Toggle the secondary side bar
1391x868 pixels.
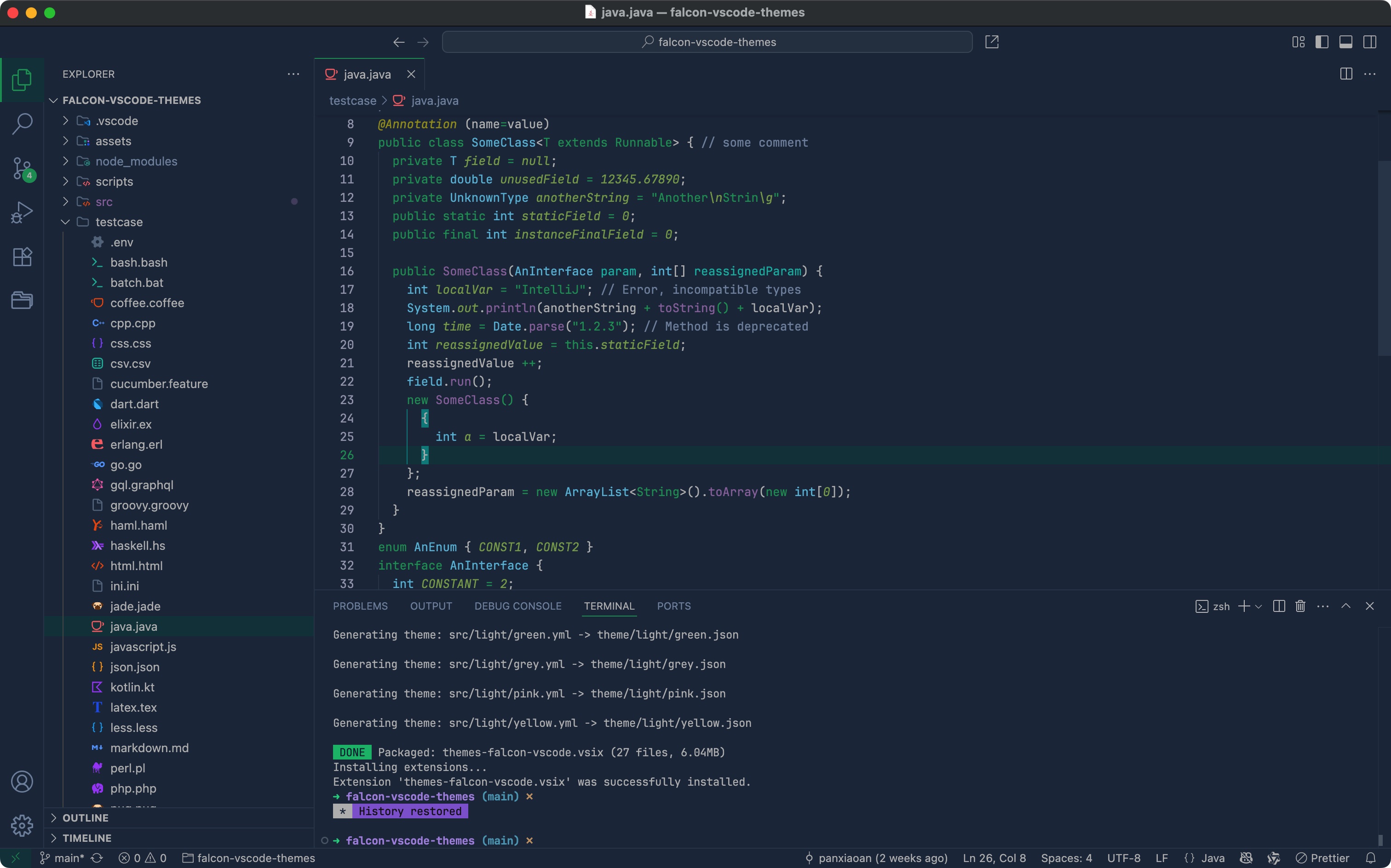pyautogui.click(x=1370, y=42)
